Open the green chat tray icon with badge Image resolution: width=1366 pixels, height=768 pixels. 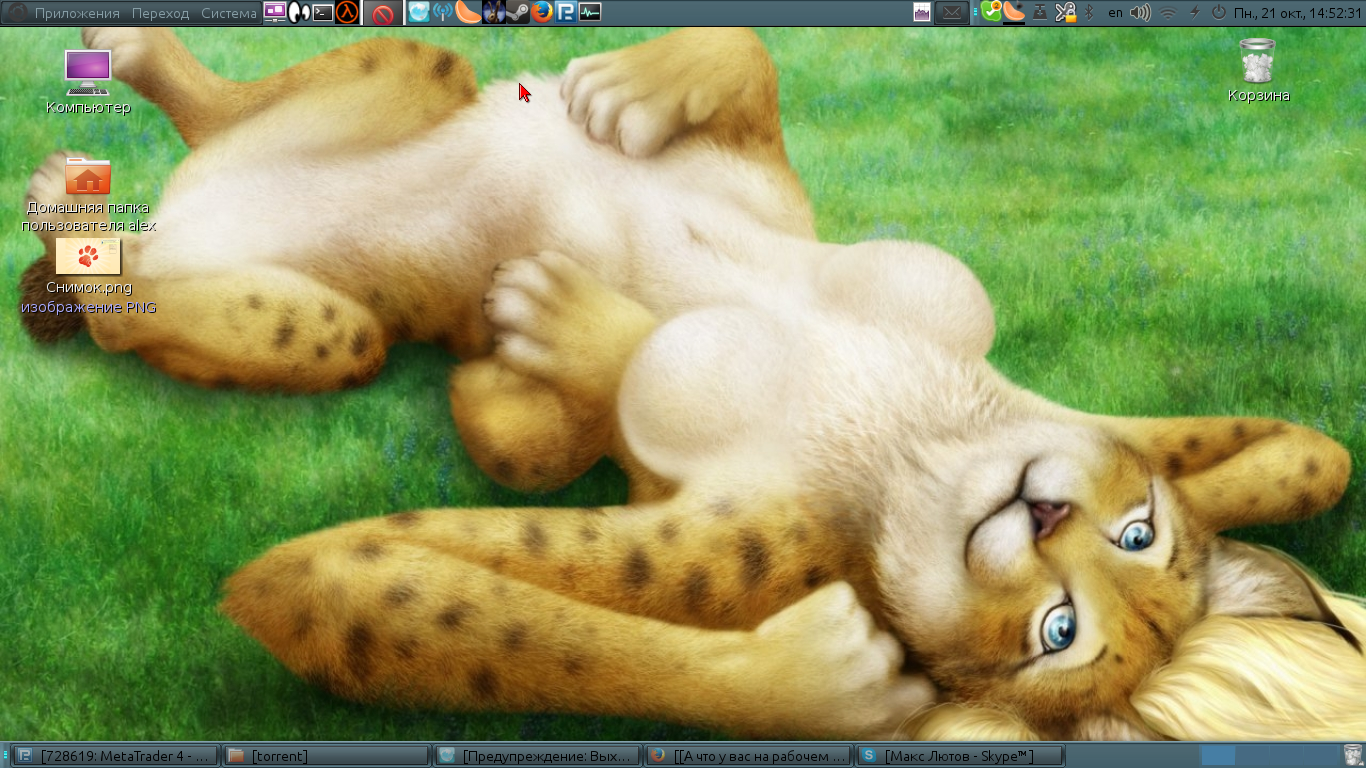[991, 12]
